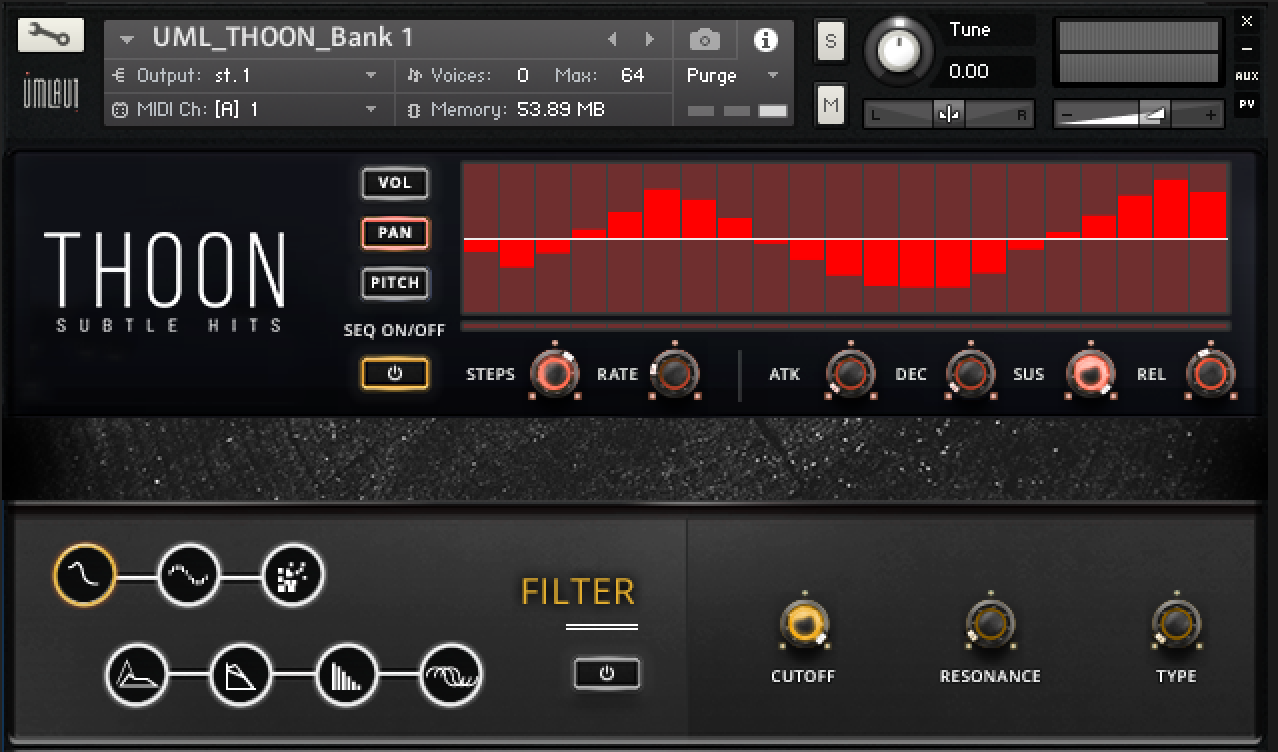This screenshot has width=1278, height=752.
Task: Click the instrument info button
Action: point(766,39)
